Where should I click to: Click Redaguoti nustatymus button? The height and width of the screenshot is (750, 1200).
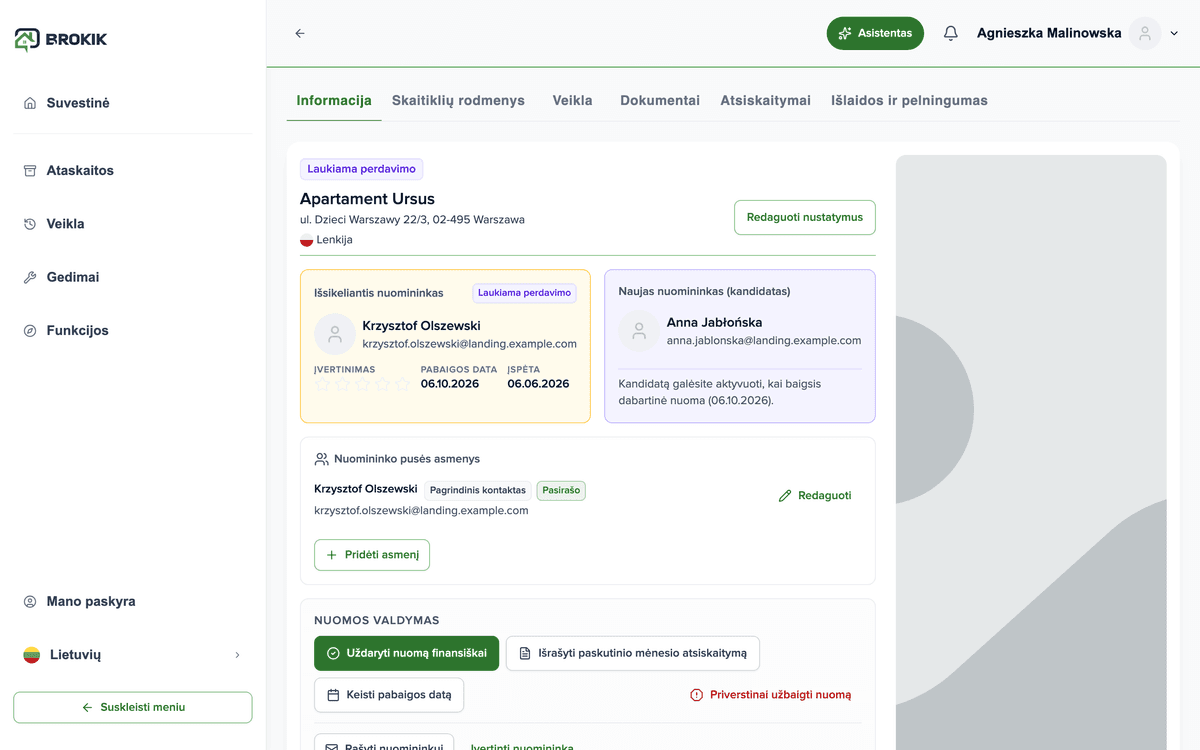[x=805, y=218]
